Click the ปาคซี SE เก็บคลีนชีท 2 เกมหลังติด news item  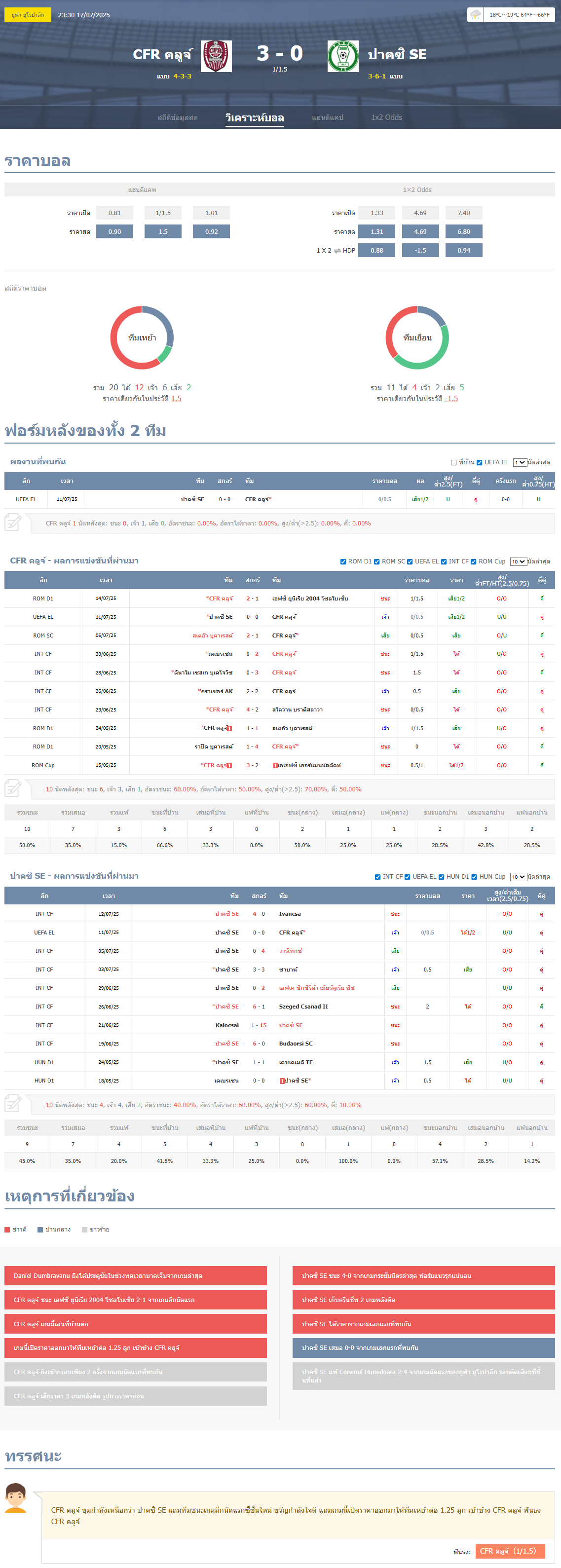tap(423, 1300)
